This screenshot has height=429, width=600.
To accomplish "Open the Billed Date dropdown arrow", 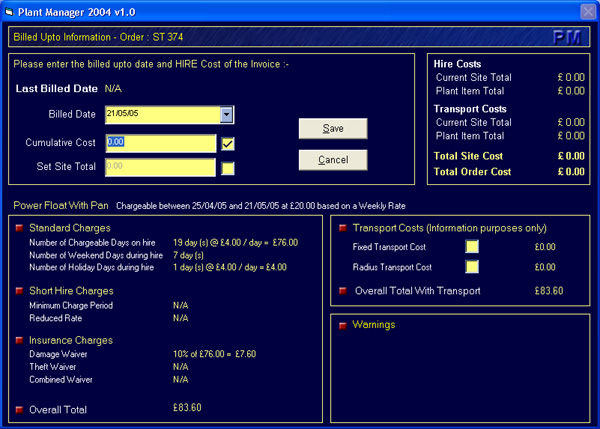I will (x=227, y=114).
